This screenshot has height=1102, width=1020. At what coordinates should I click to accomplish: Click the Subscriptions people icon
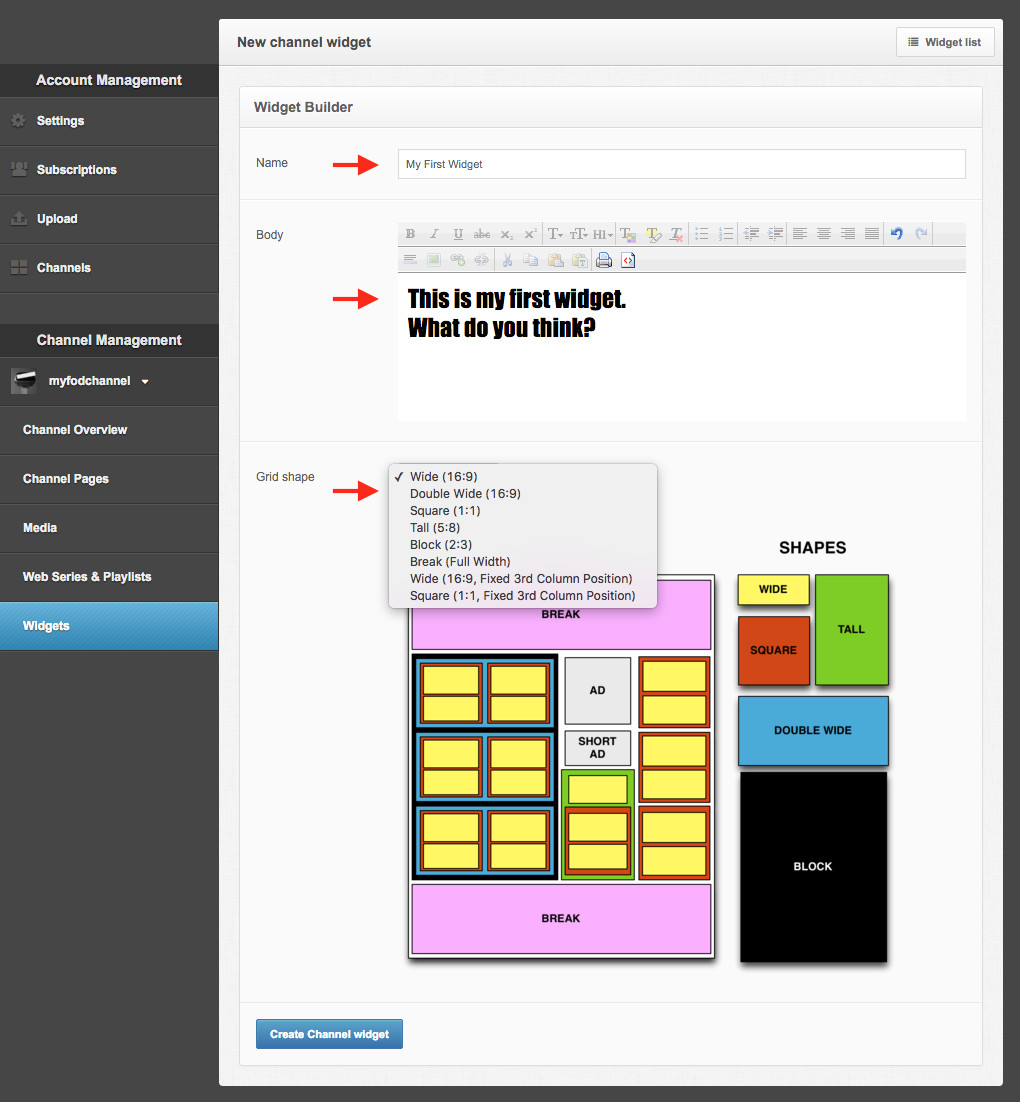(19, 169)
